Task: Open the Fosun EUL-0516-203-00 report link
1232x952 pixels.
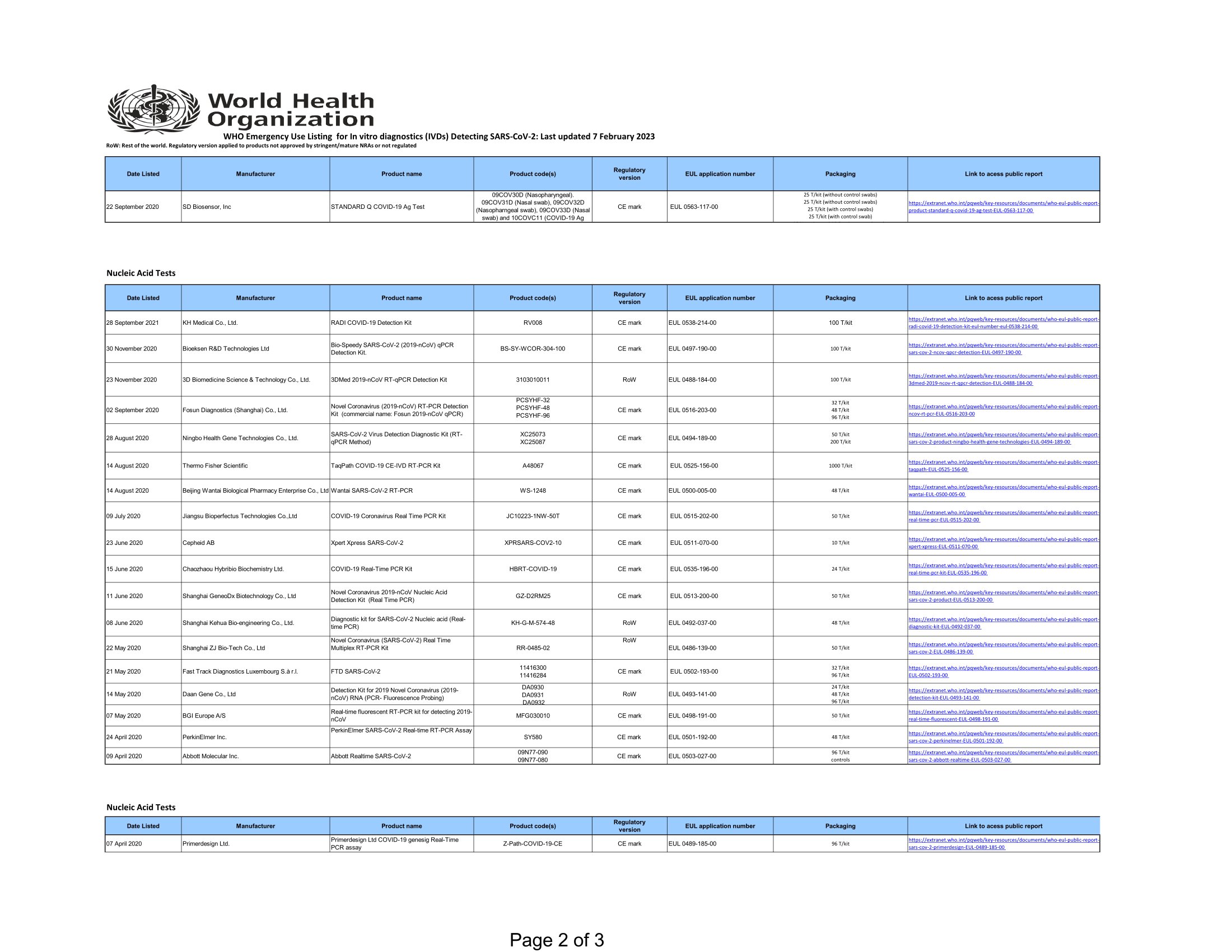Action: coord(1004,410)
